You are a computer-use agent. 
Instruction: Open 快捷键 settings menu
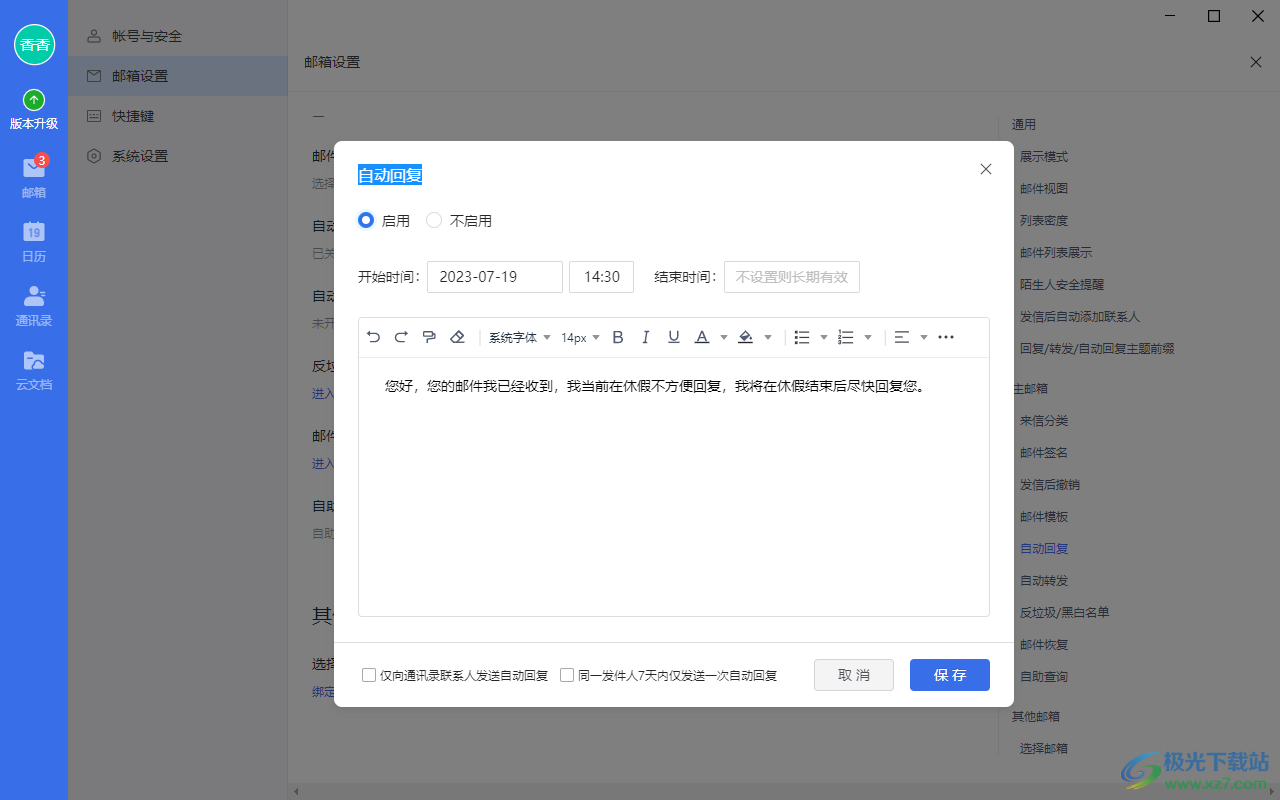[178, 116]
